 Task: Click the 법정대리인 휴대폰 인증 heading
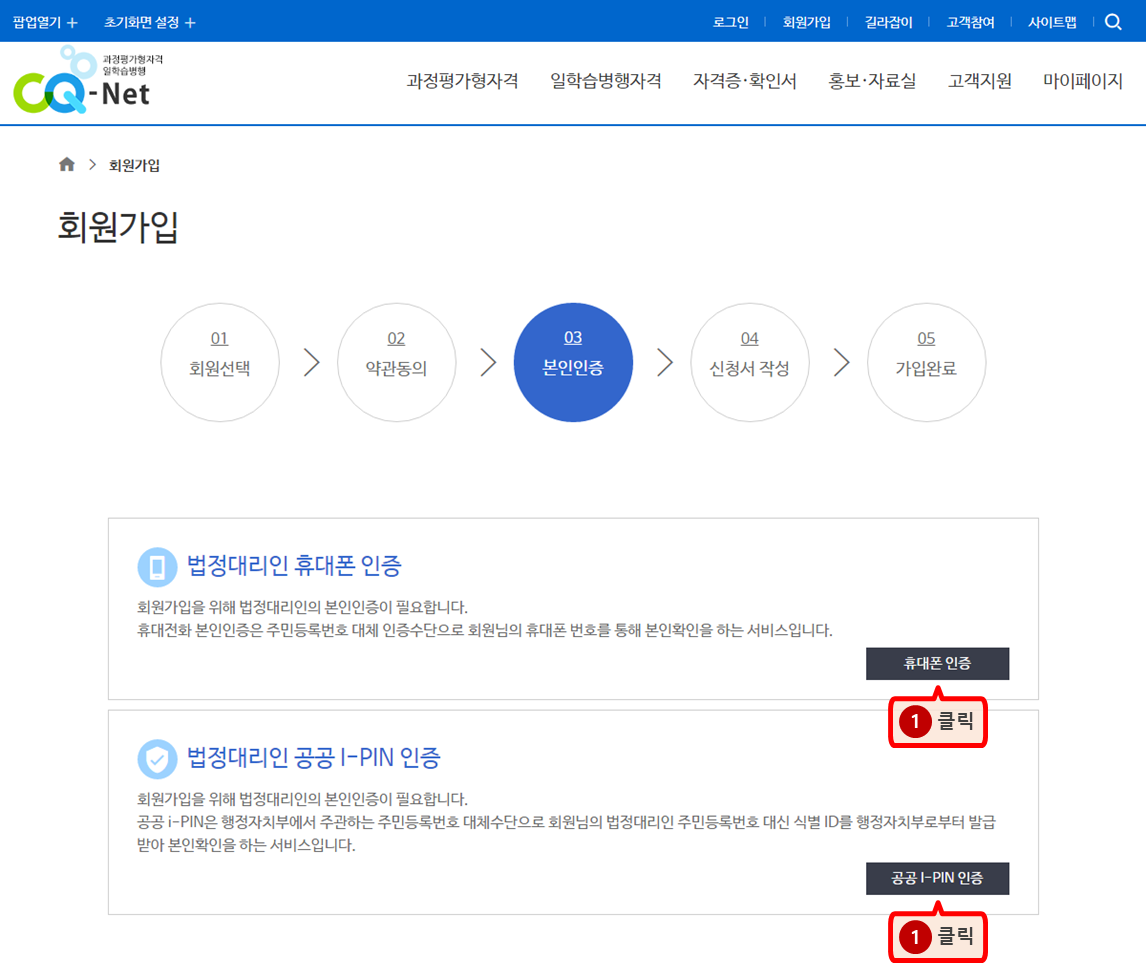295,566
